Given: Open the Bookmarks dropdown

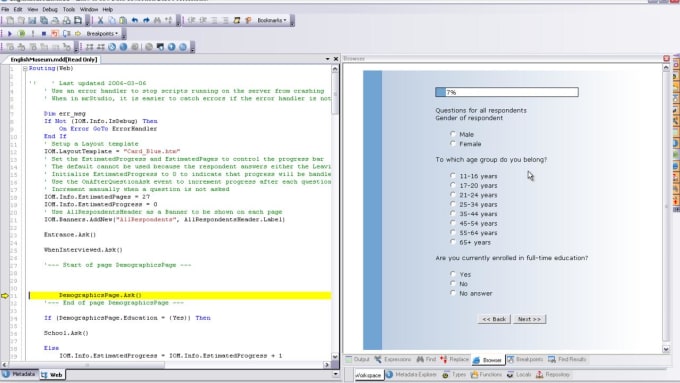Looking at the screenshot, I should [x=271, y=20].
